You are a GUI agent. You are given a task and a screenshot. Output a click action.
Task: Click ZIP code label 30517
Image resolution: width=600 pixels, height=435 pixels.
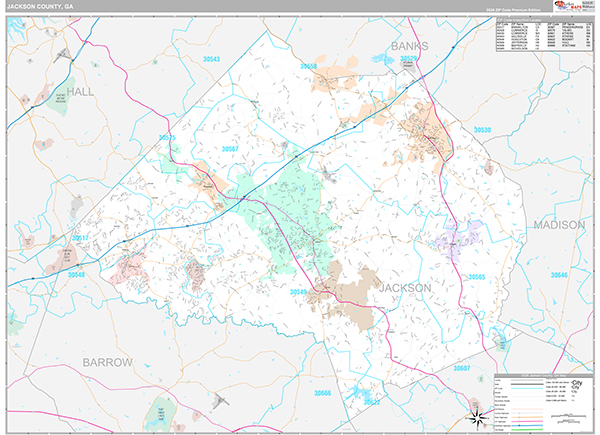click(x=80, y=238)
